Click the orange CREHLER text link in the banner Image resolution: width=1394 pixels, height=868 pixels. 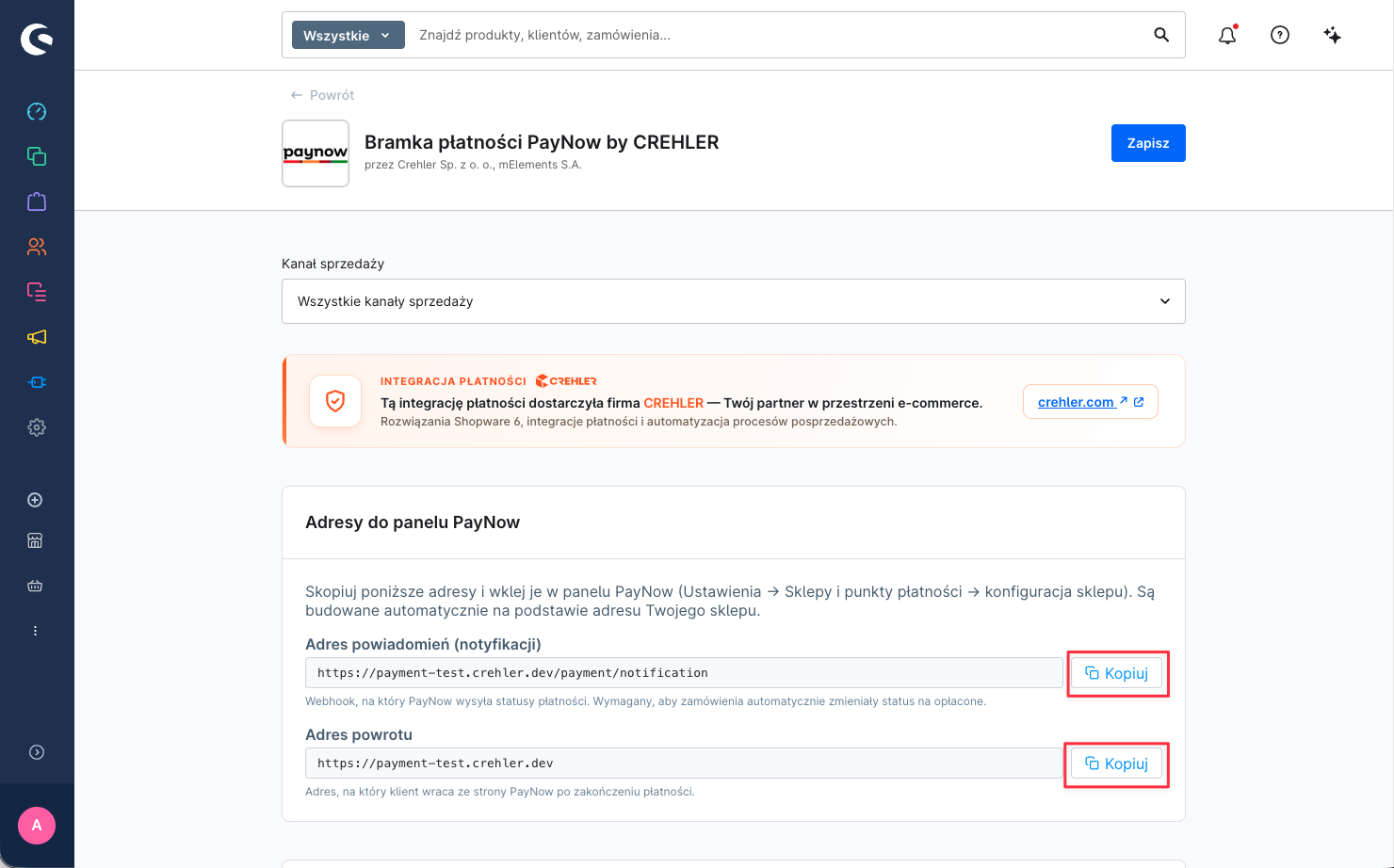click(x=673, y=403)
